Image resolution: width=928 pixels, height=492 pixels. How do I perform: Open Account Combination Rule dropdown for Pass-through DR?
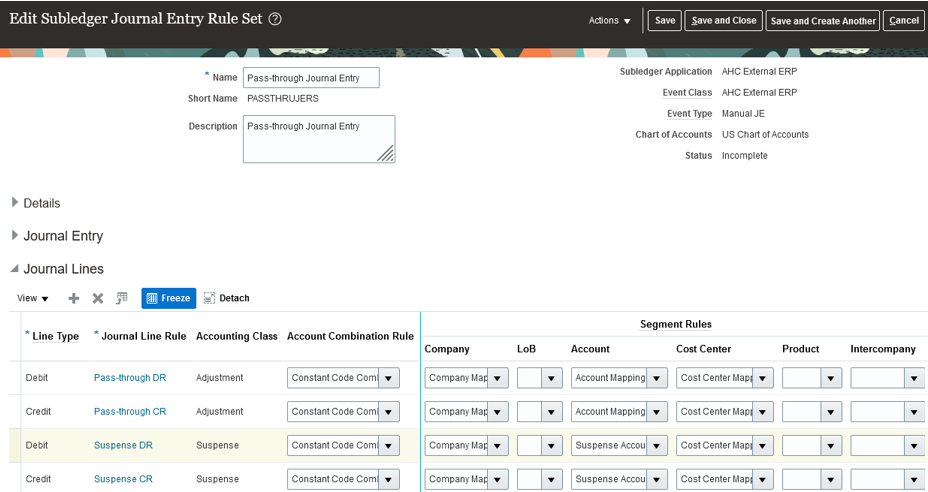(389, 378)
